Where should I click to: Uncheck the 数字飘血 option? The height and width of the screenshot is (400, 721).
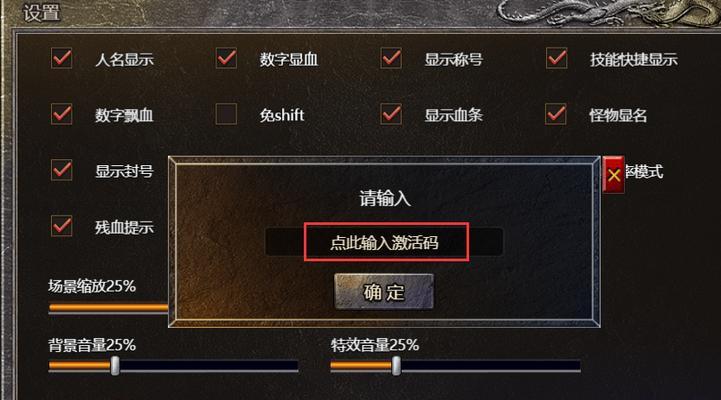click(62, 114)
